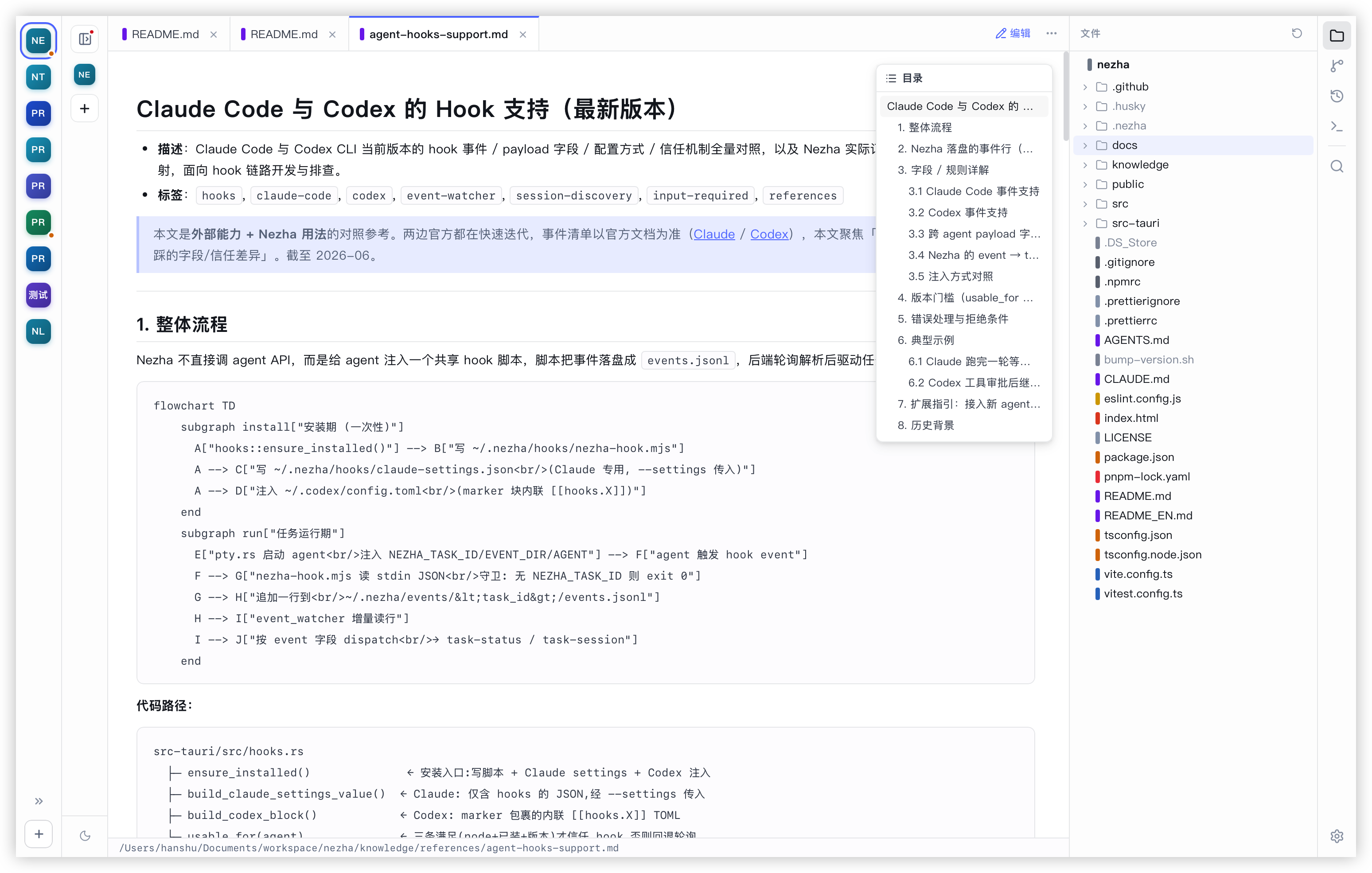Click file path in status bar
Screen dimensions: 1372x873
pos(369,848)
